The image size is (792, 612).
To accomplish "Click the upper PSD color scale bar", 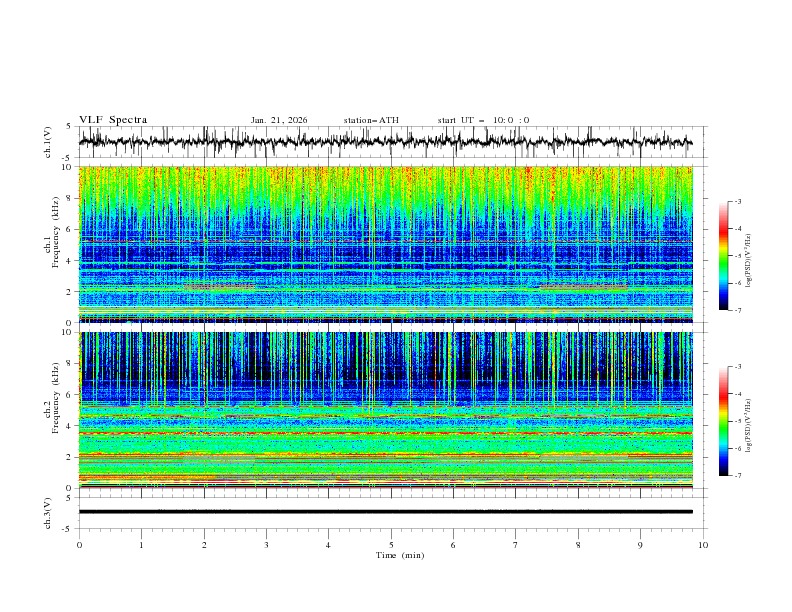I will [x=723, y=256].
